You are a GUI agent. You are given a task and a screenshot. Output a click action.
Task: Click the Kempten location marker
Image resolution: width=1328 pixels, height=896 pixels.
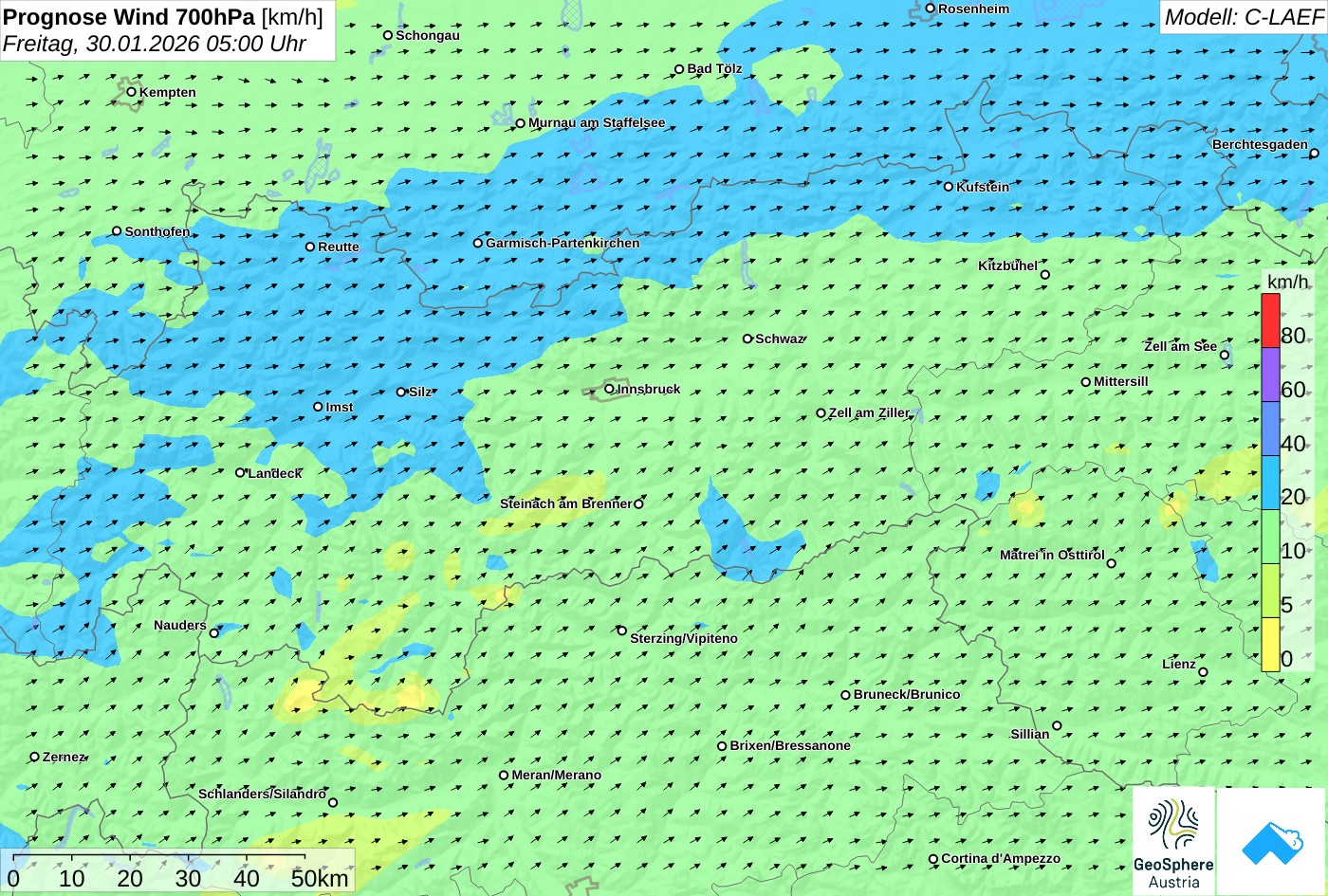click(x=132, y=92)
